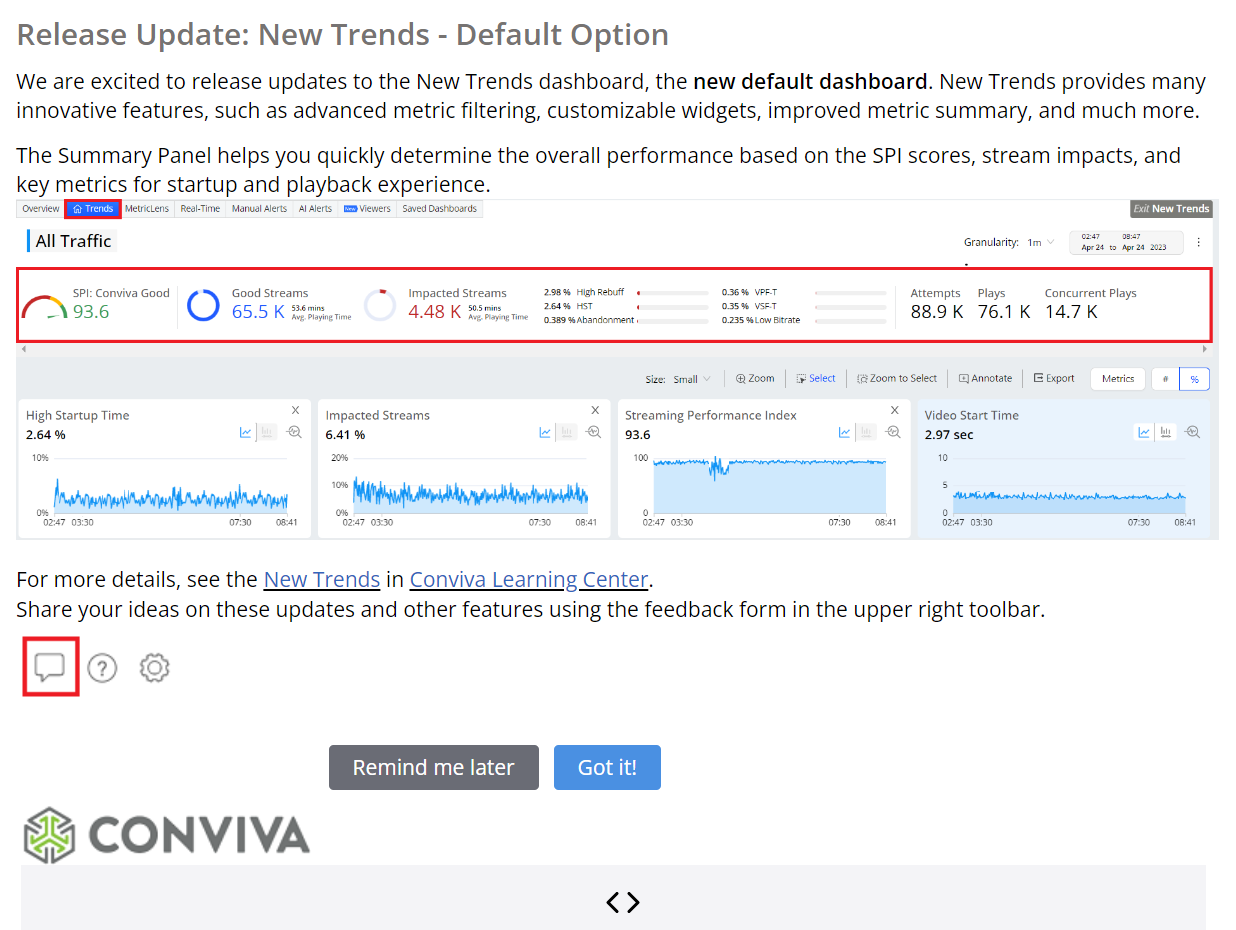Open the Size Small dropdown
The image size is (1236, 930).
tap(692, 379)
